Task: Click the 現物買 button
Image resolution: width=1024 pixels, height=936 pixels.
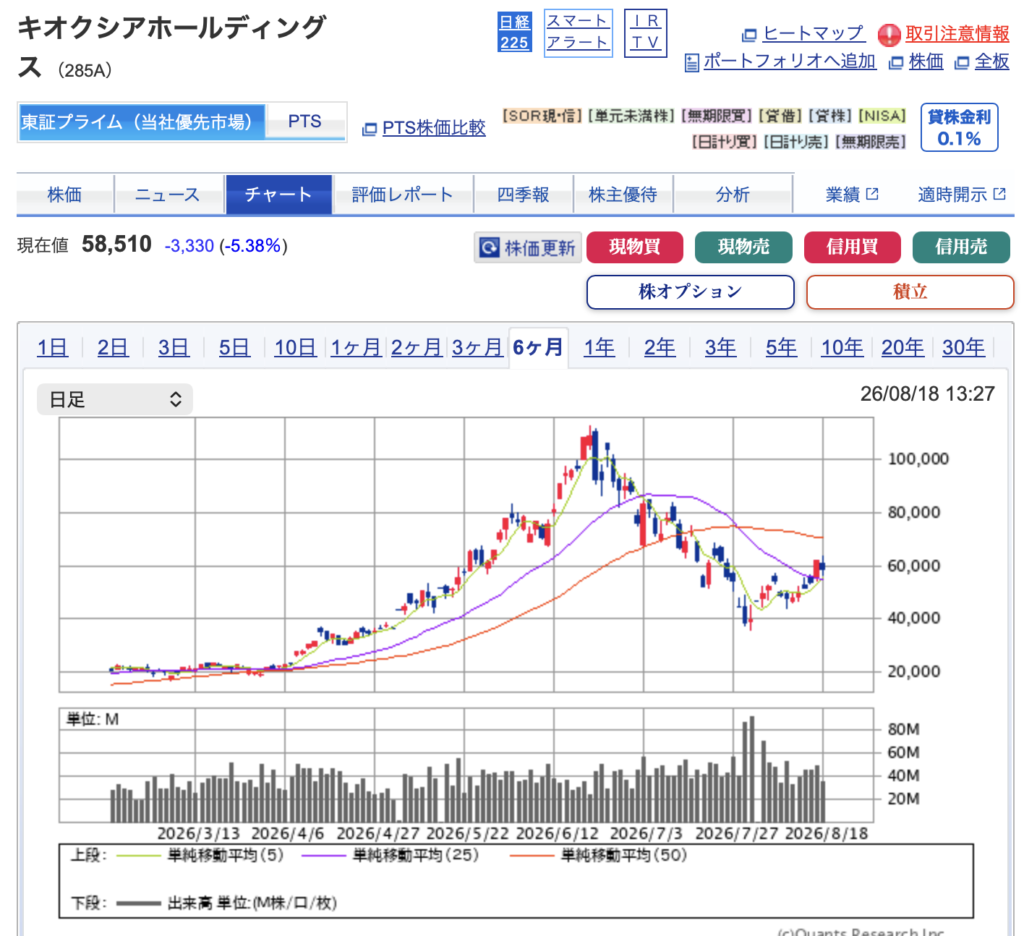Action: 635,247
